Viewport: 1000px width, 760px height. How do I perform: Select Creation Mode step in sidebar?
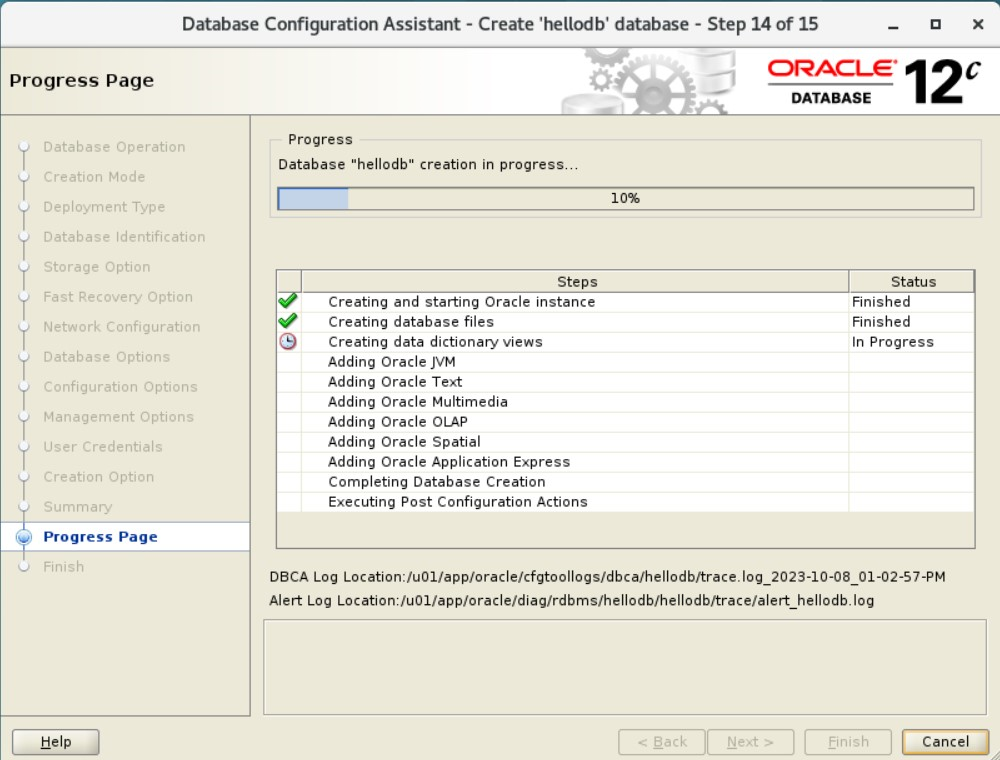94,177
